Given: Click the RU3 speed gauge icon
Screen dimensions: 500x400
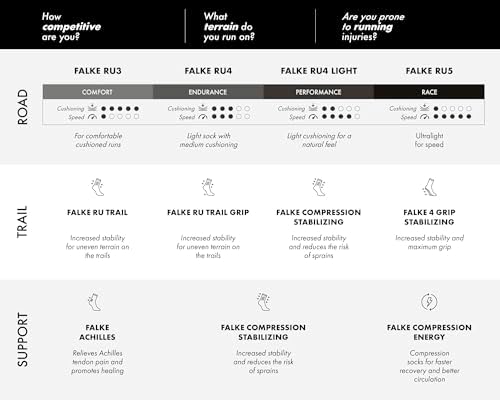Looking at the screenshot, I should [92, 117].
